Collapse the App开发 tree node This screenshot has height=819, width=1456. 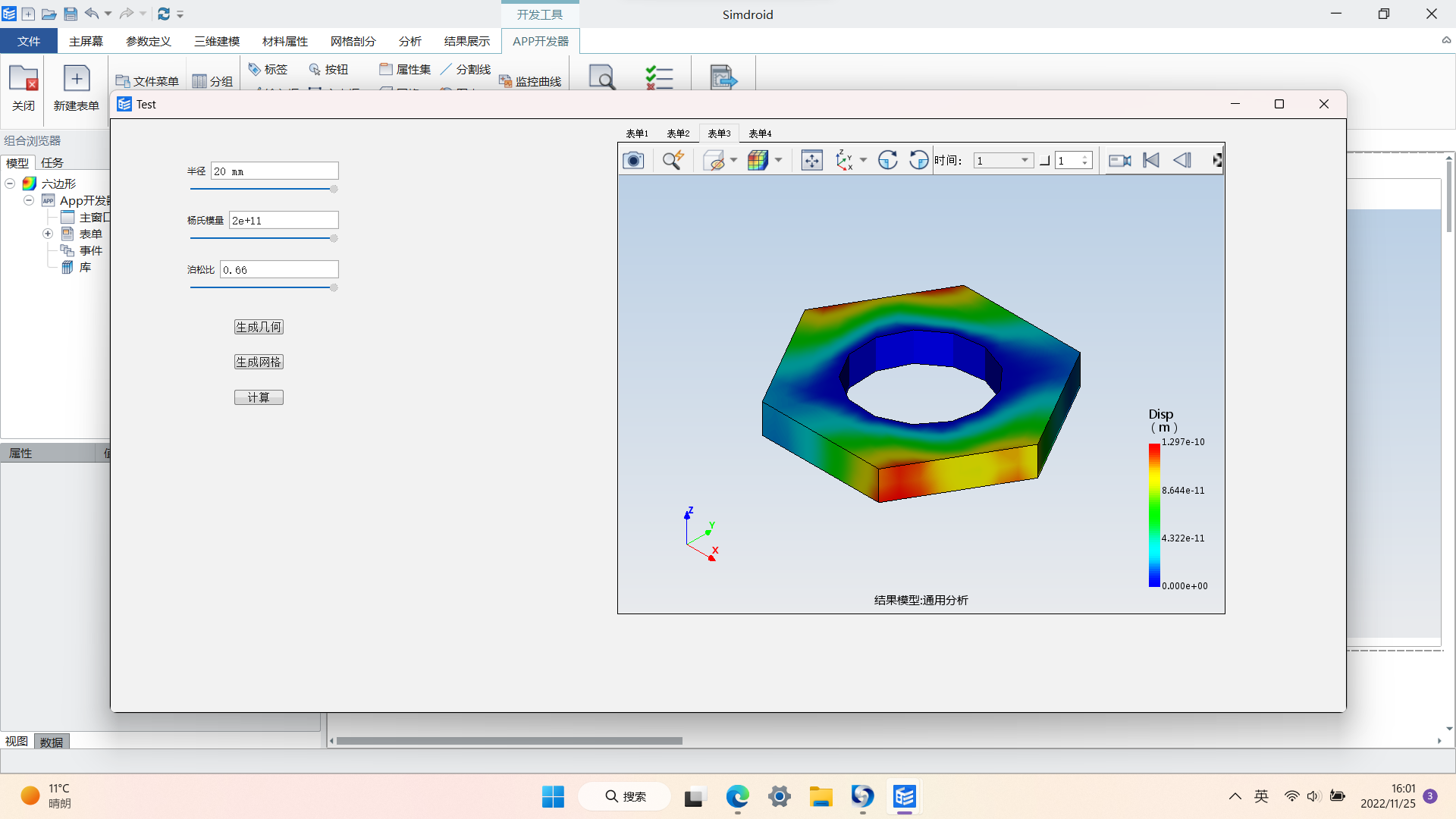[29, 200]
